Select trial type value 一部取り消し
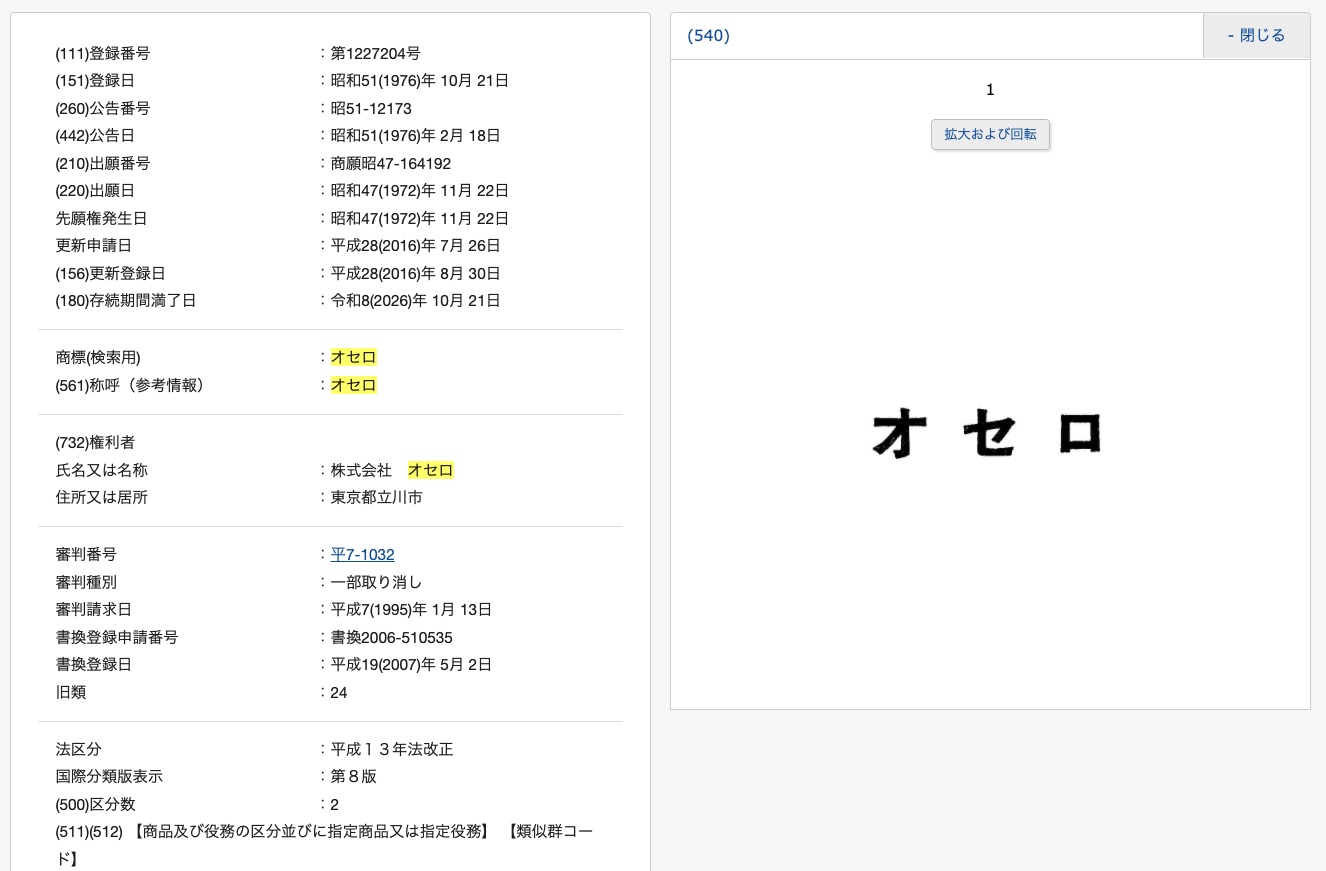Image resolution: width=1326 pixels, height=871 pixels. pos(376,582)
